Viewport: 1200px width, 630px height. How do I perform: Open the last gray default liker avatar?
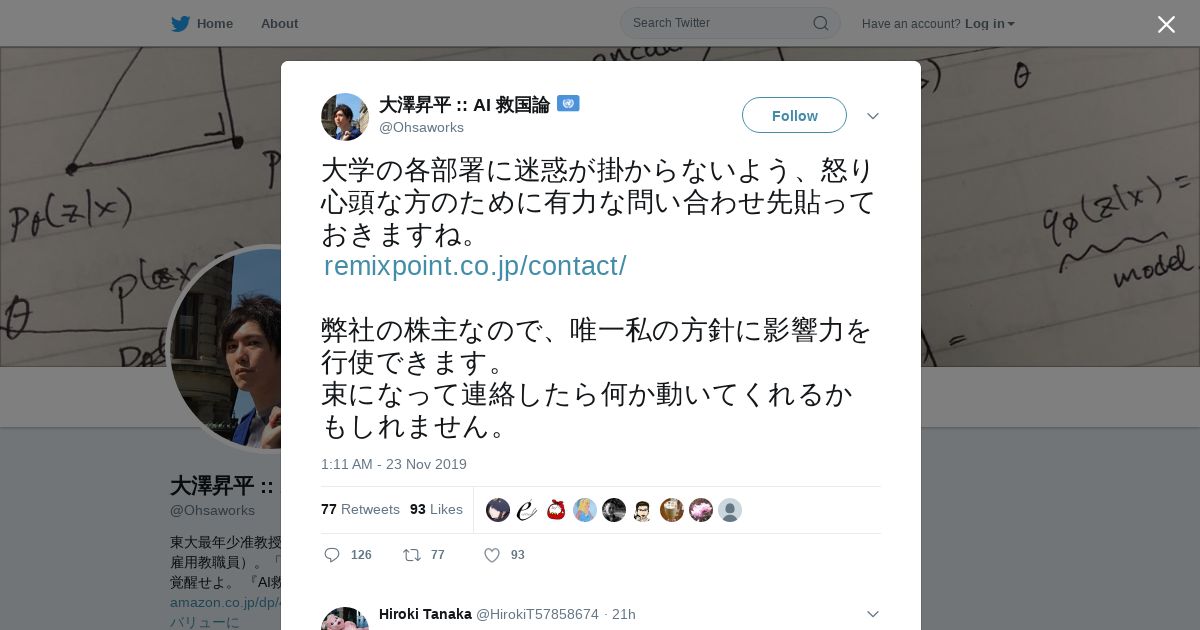tap(730, 510)
